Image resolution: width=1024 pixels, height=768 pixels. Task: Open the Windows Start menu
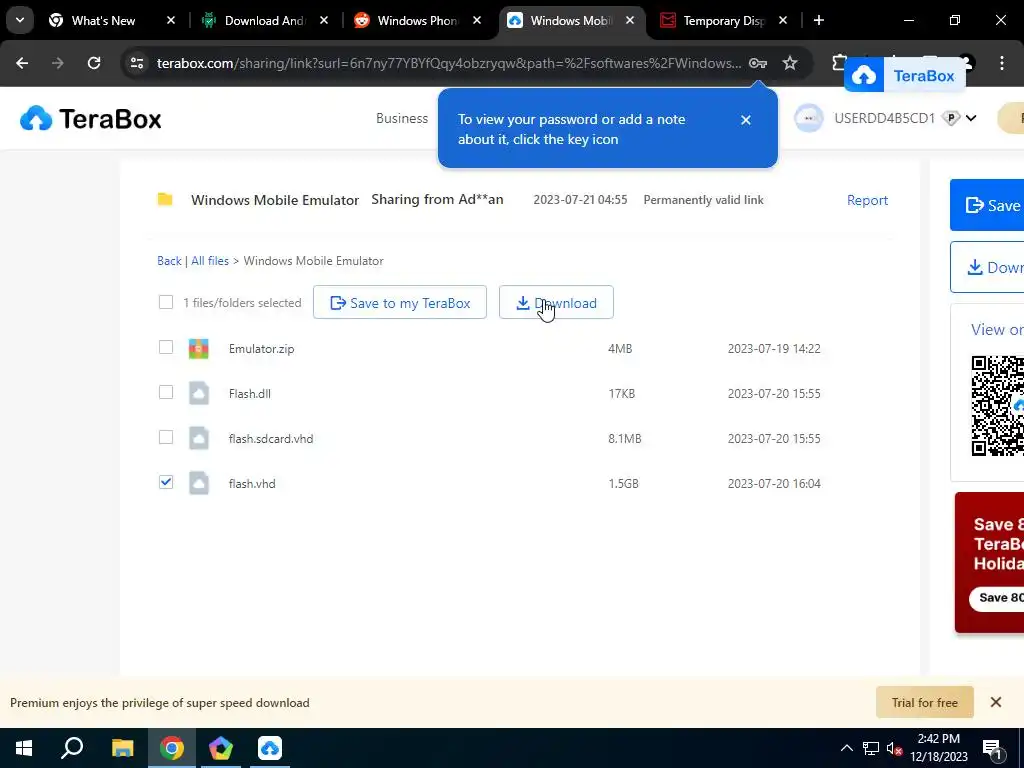pos(24,748)
